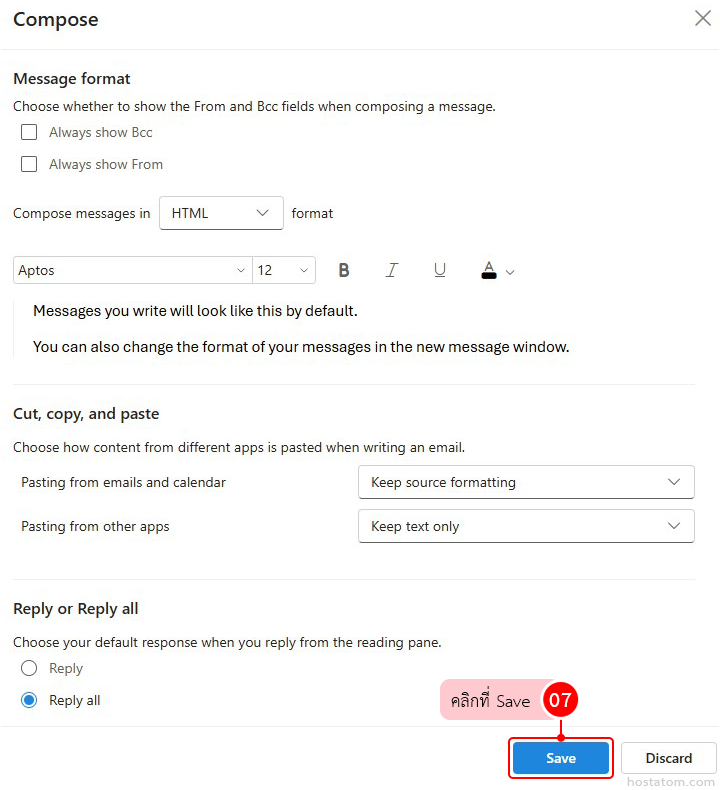This screenshot has width=720, height=790.
Task: Close the Compose settings panel
Action: 702,19
